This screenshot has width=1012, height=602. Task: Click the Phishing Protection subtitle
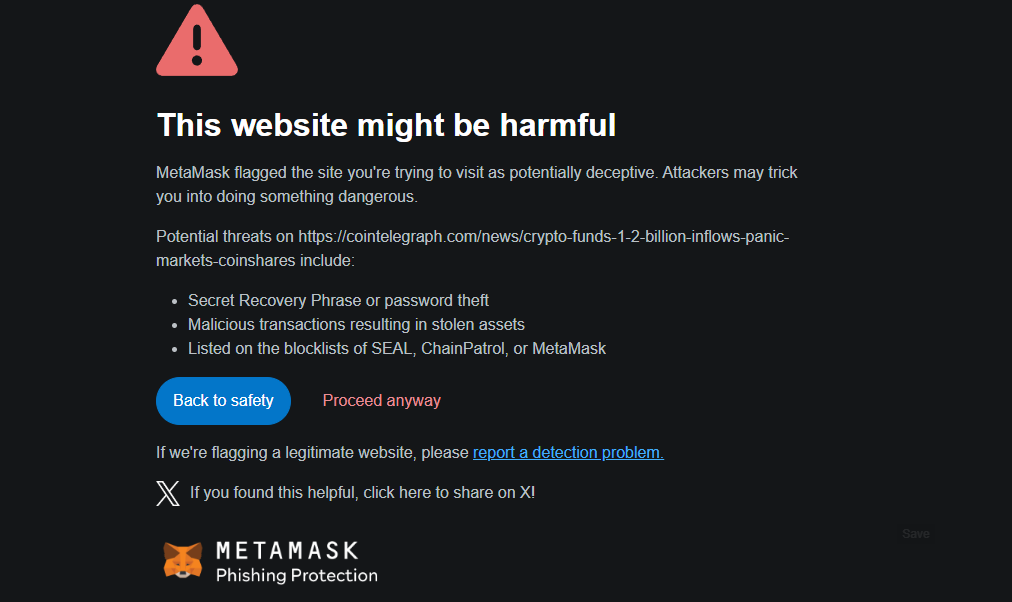pos(297,575)
